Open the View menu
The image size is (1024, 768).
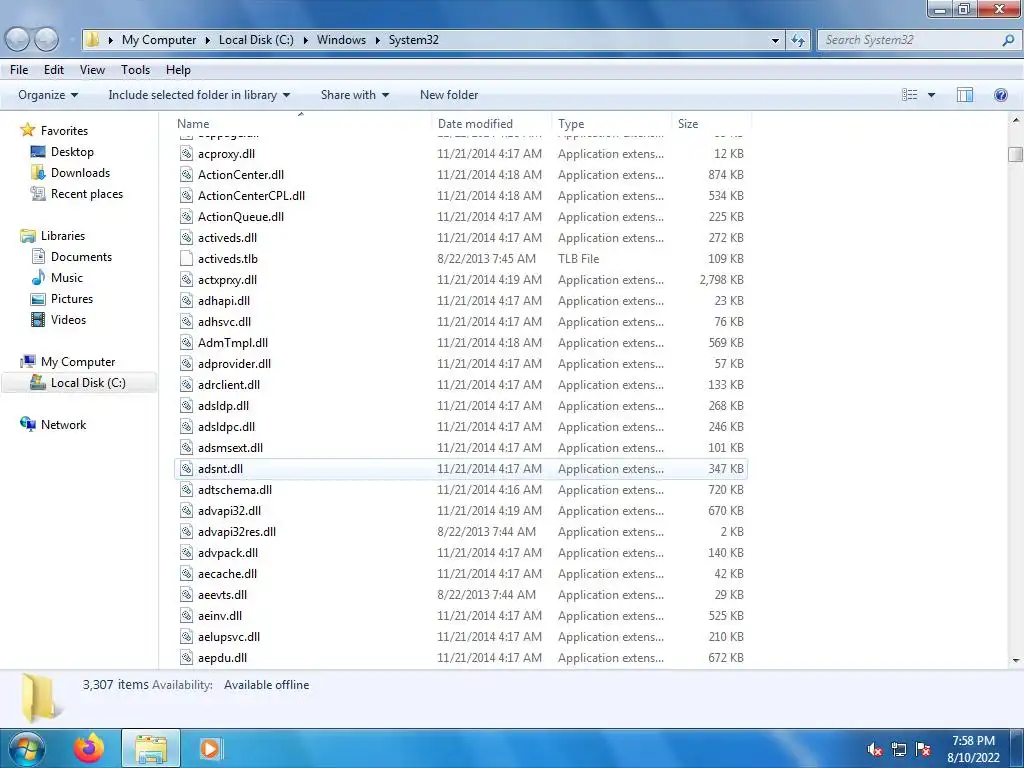(92, 70)
